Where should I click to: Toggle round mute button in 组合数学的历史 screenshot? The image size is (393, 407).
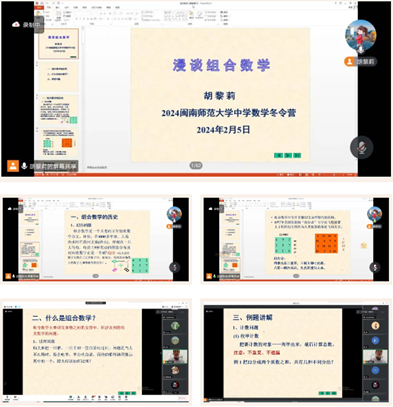click(x=174, y=267)
